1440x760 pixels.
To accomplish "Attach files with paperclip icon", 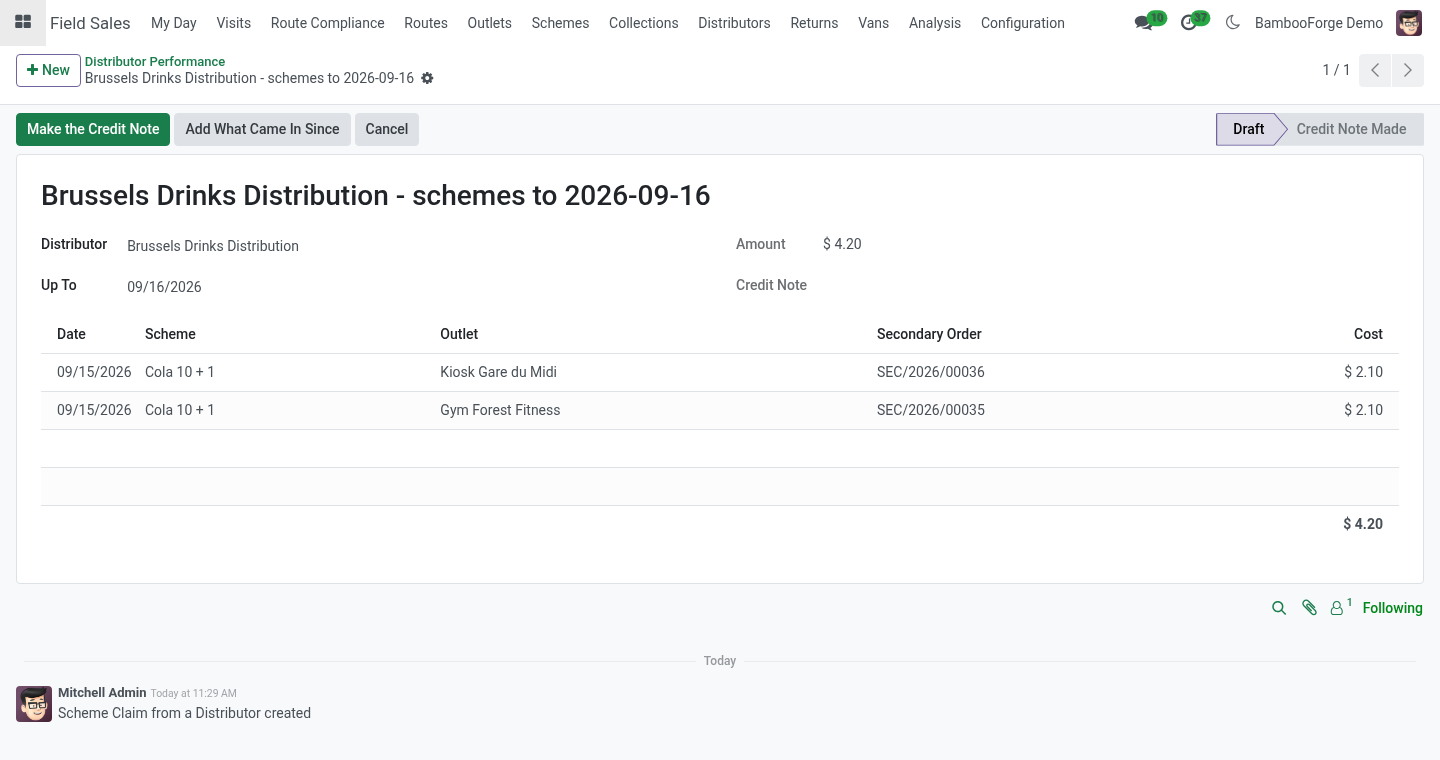I will pos(1309,608).
